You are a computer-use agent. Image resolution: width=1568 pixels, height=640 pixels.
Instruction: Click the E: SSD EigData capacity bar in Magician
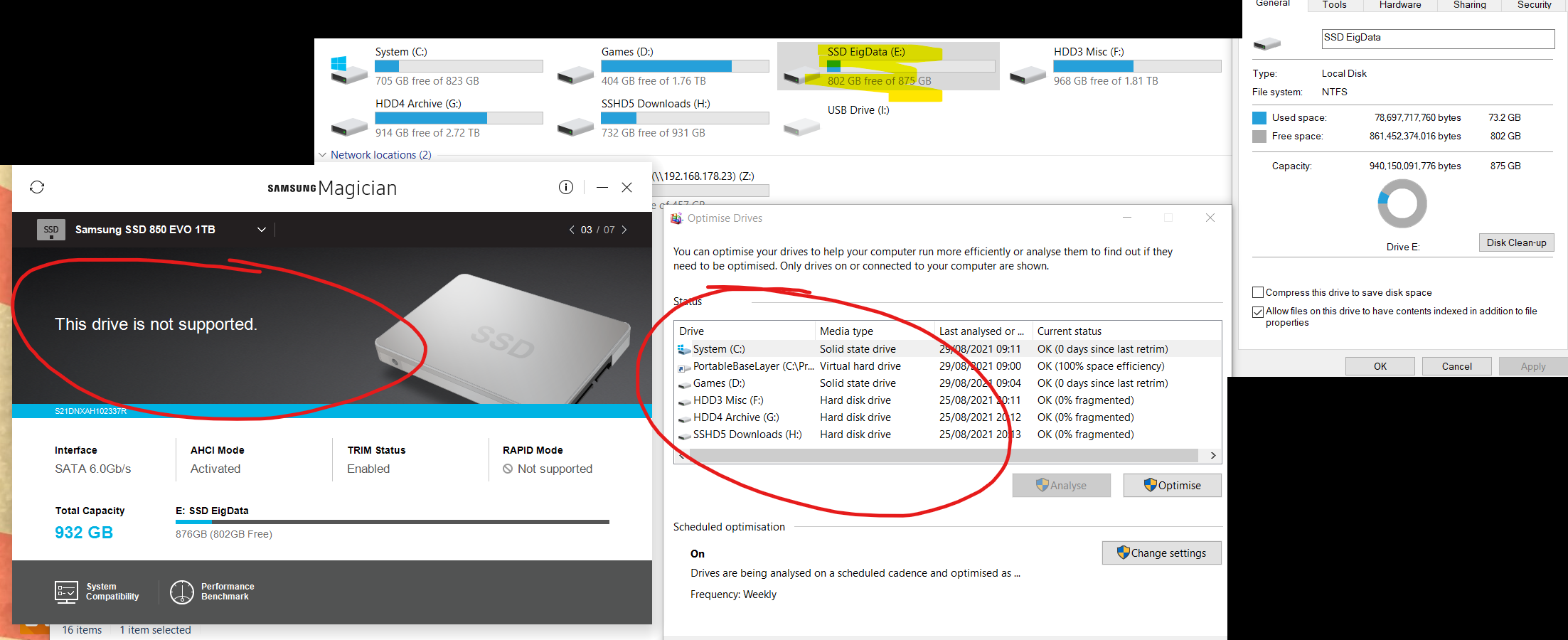tap(393, 522)
